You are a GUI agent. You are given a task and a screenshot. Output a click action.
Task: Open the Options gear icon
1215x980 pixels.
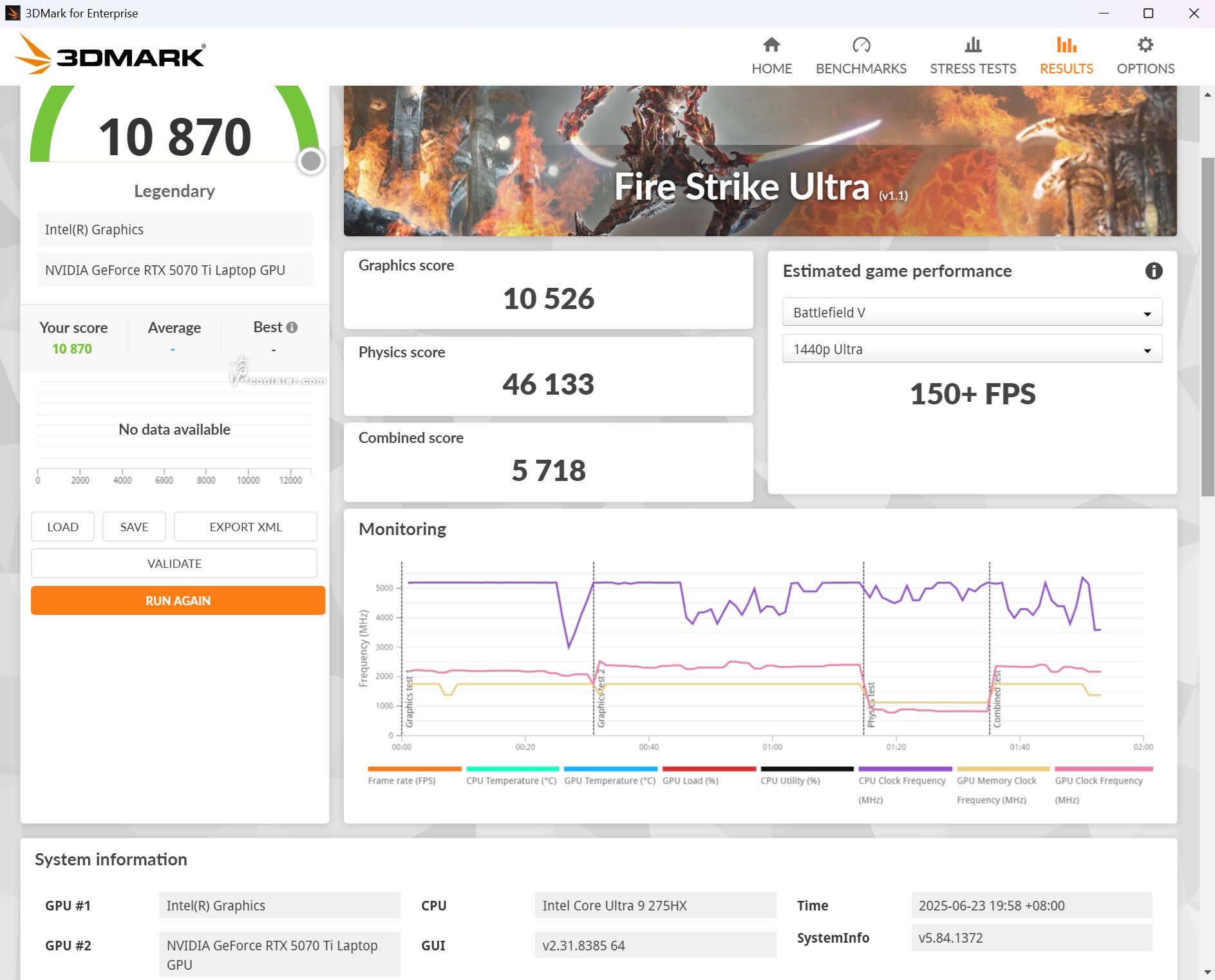coord(1145,44)
